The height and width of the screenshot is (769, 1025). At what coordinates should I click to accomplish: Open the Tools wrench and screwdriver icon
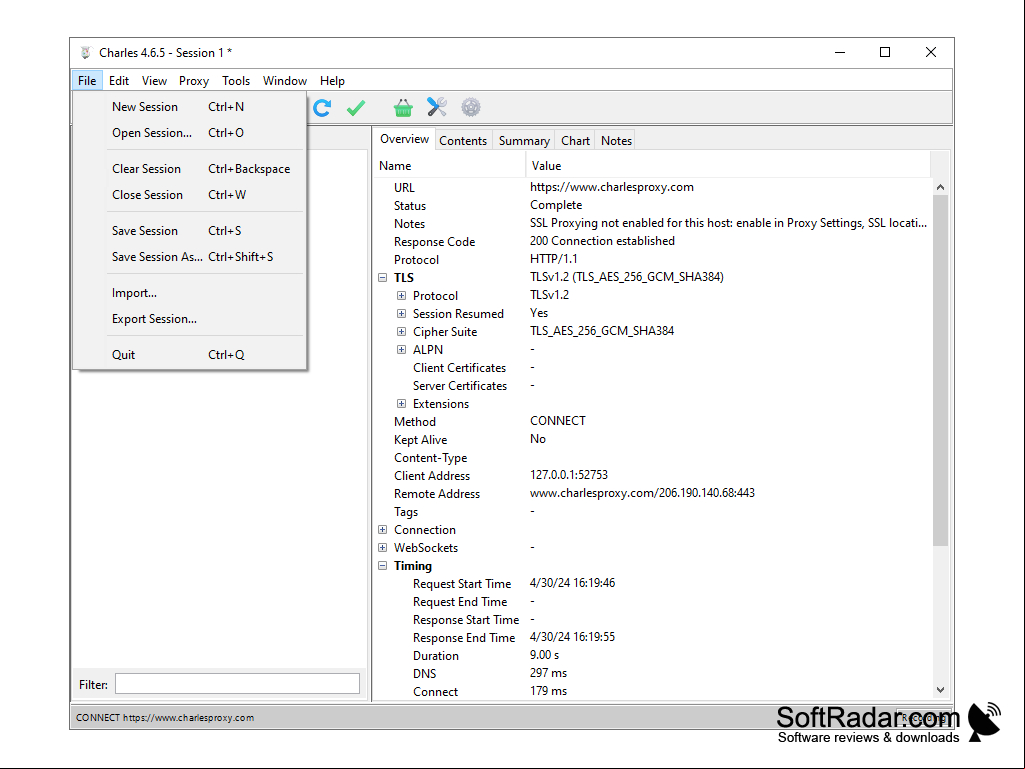click(x=437, y=107)
